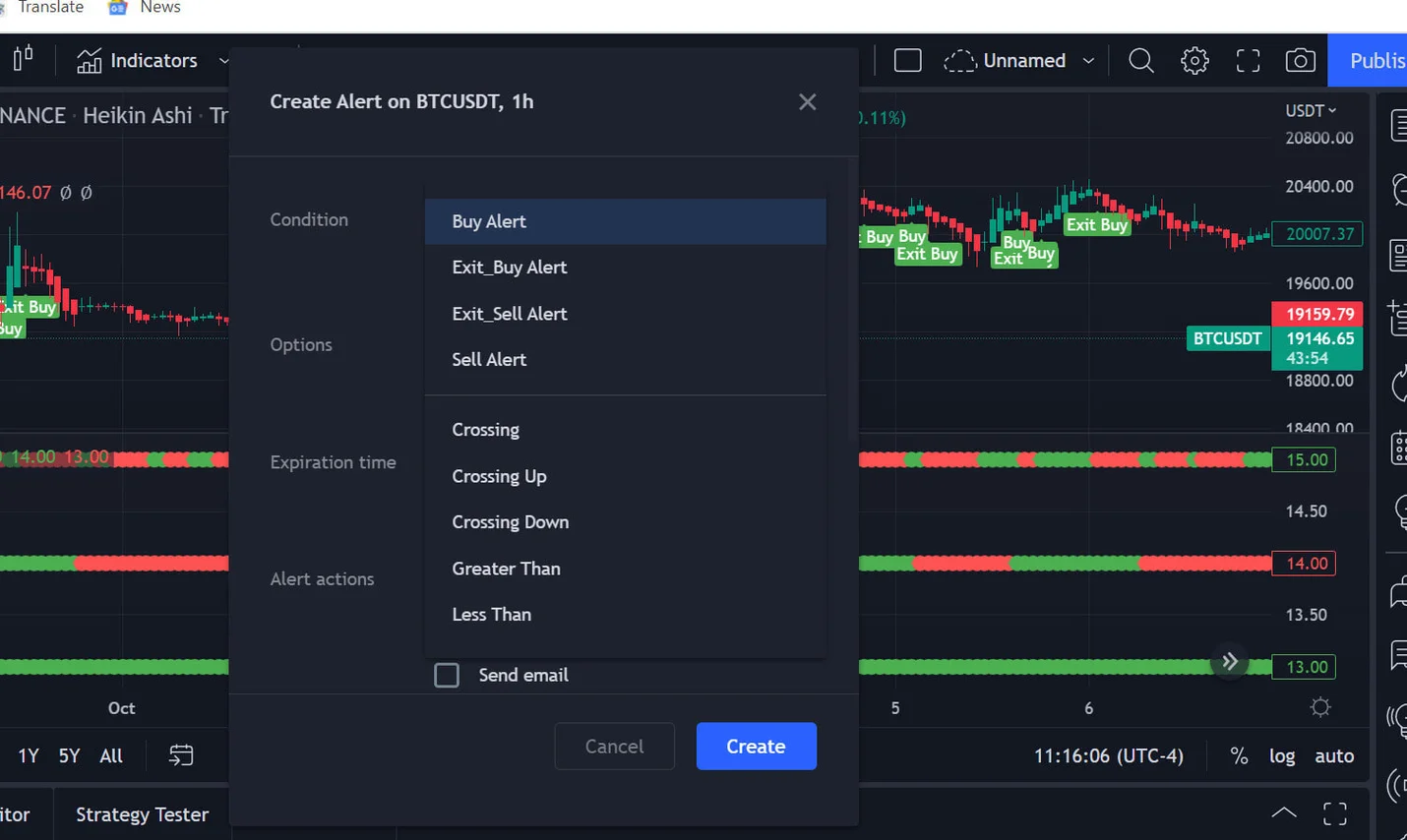Viewport: 1407px width, 840px height.
Task: Select Exit_Sell Alert condition
Action: click(625, 314)
